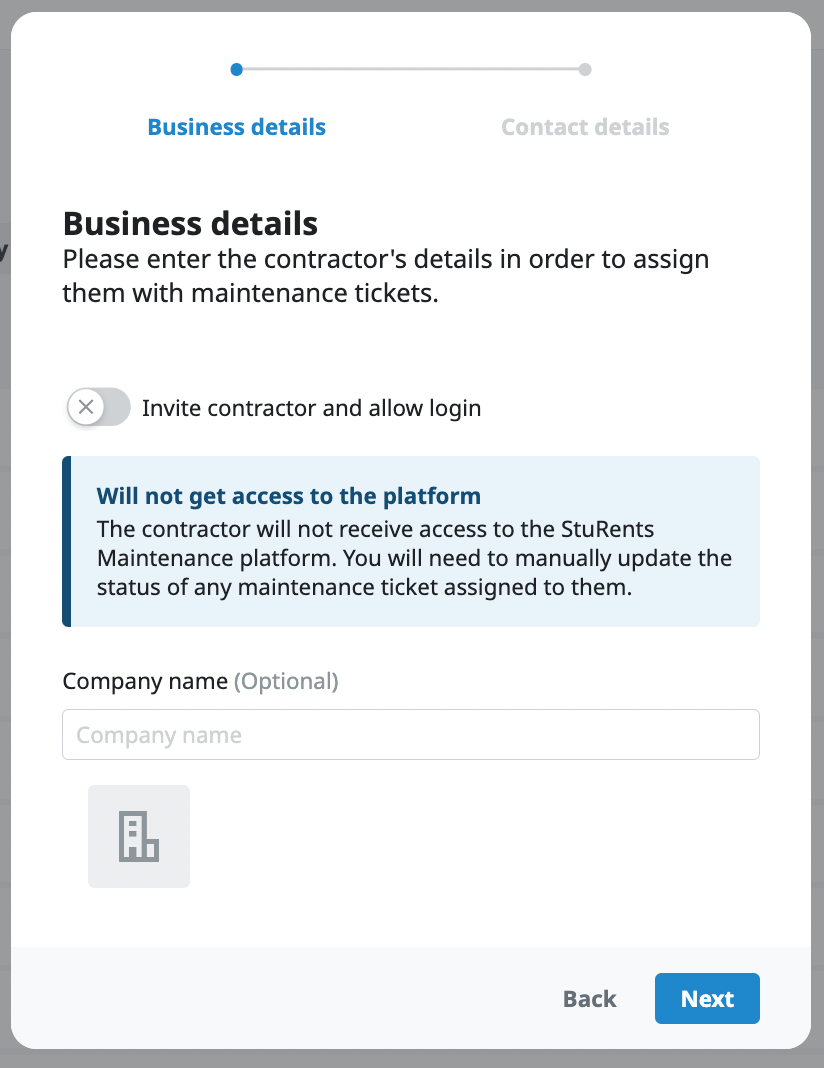Focus the Company name input field
824x1068 pixels.
pyautogui.click(x=410, y=735)
